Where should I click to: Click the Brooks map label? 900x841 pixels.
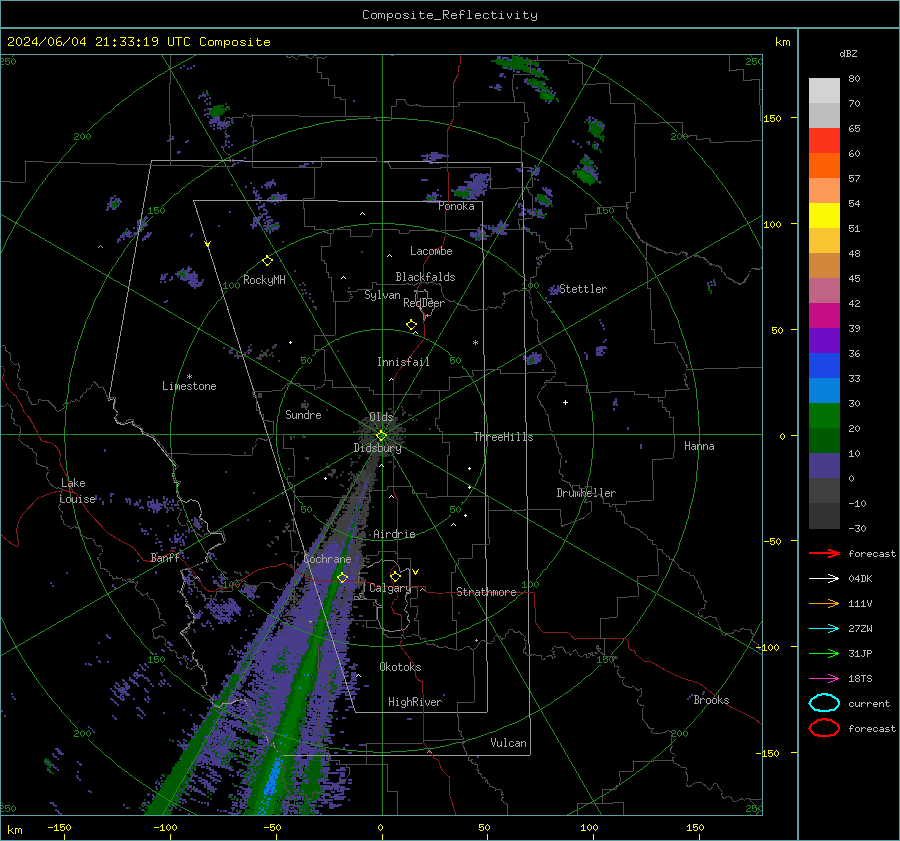coord(711,700)
